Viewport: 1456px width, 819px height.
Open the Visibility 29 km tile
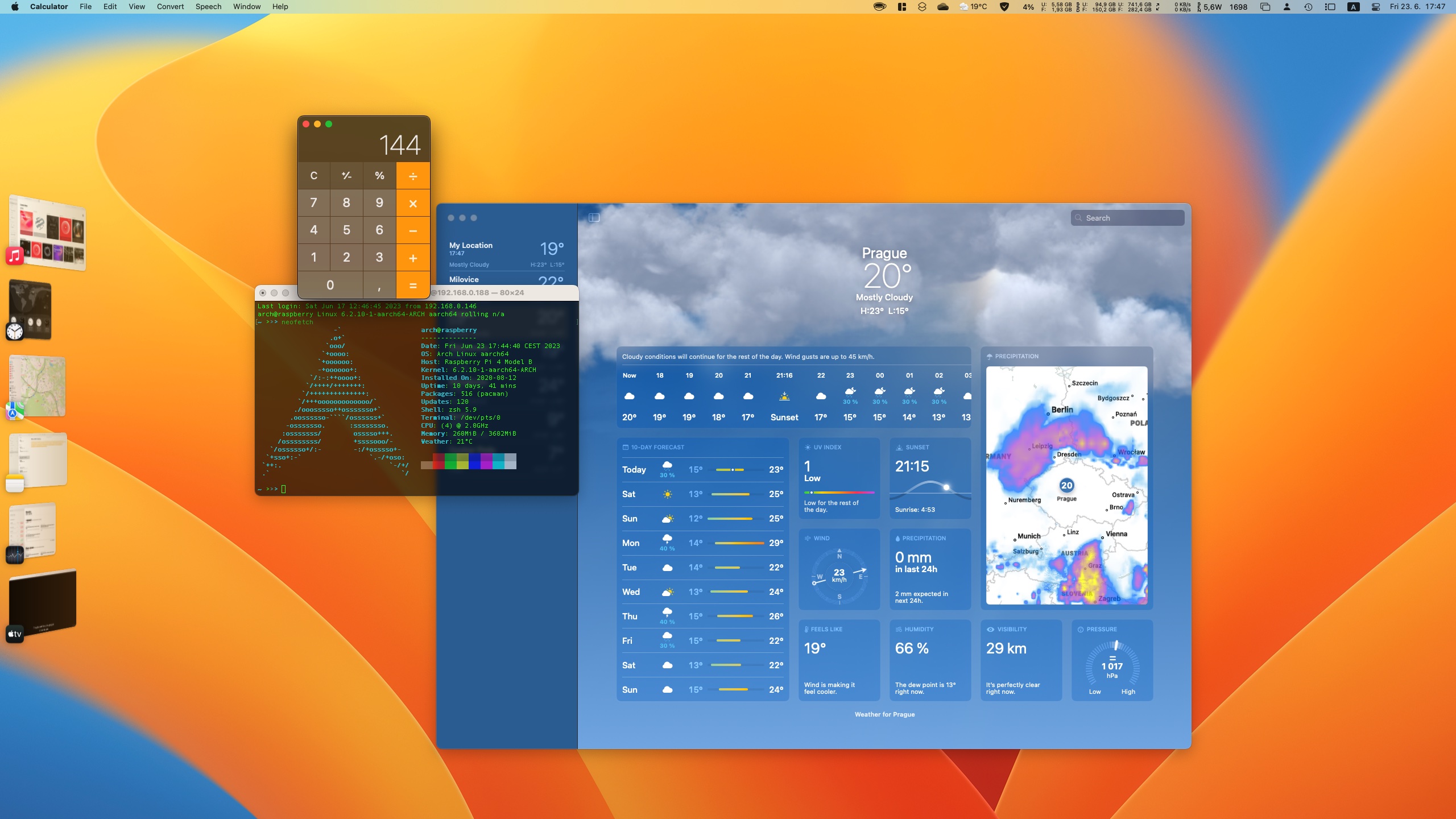[1021, 660]
